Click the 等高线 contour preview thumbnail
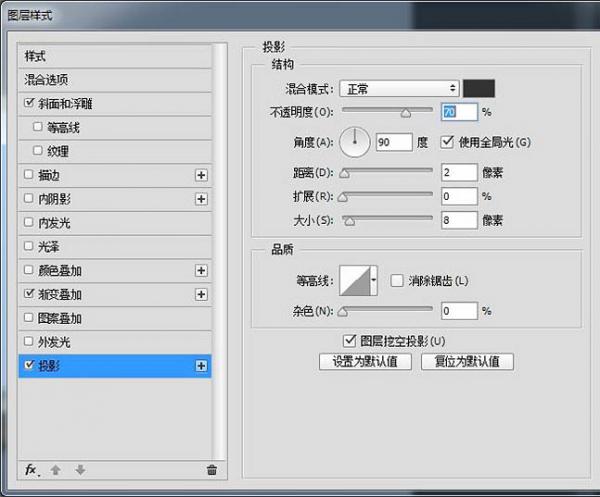This screenshot has height=497, width=600. tap(355, 280)
